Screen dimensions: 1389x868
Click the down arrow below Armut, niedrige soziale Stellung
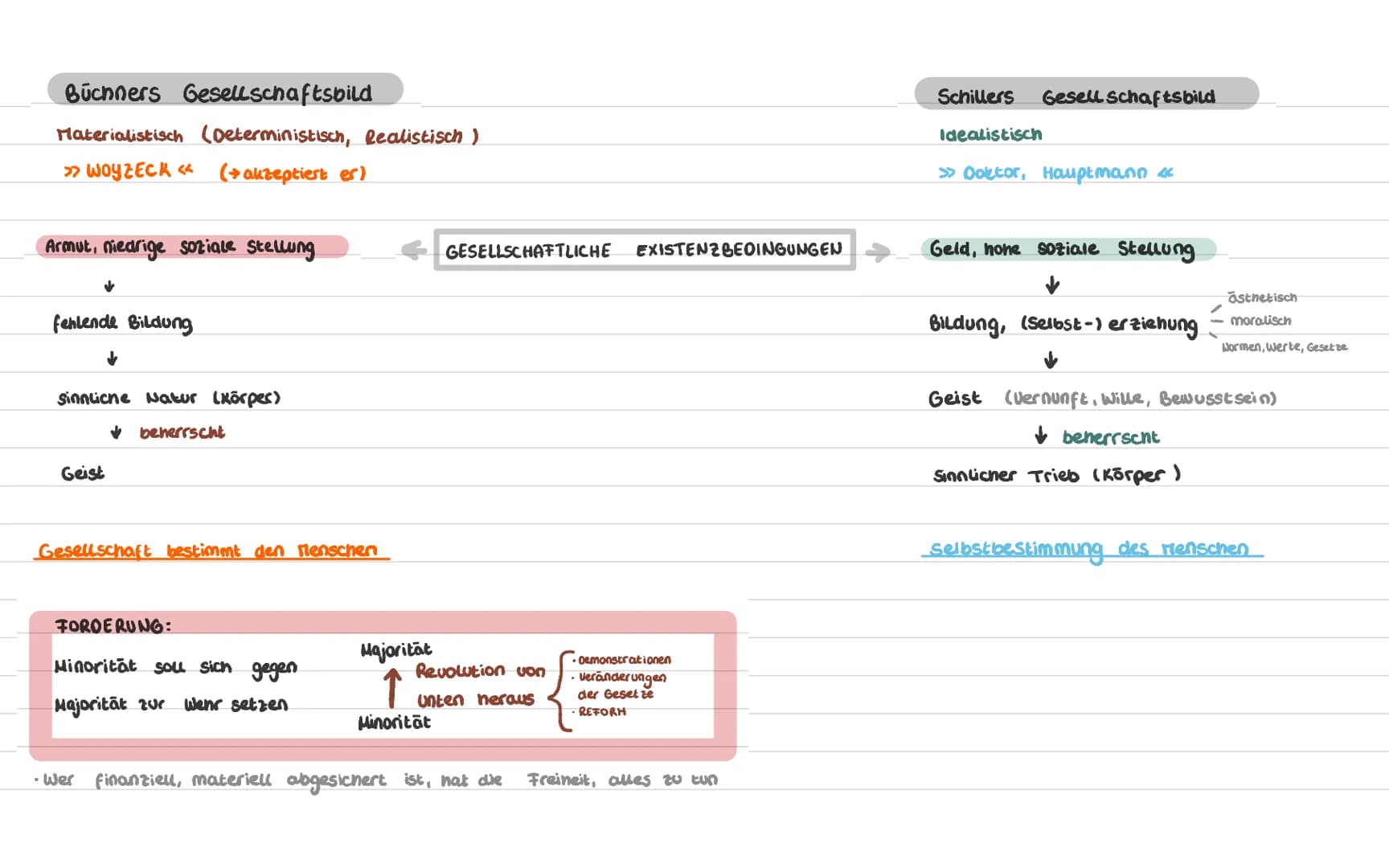click(x=109, y=286)
